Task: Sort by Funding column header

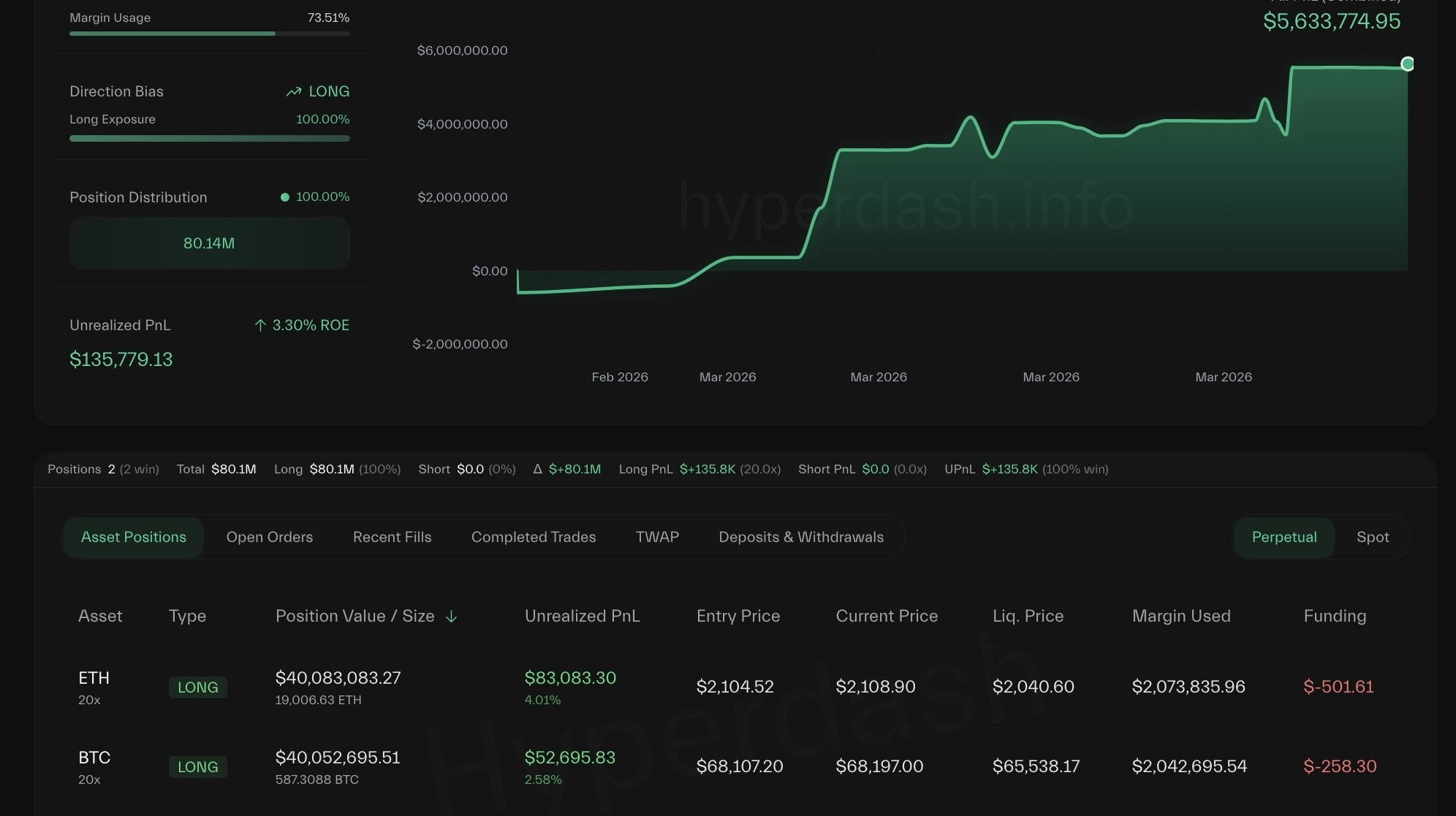Action: pos(1334,617)
